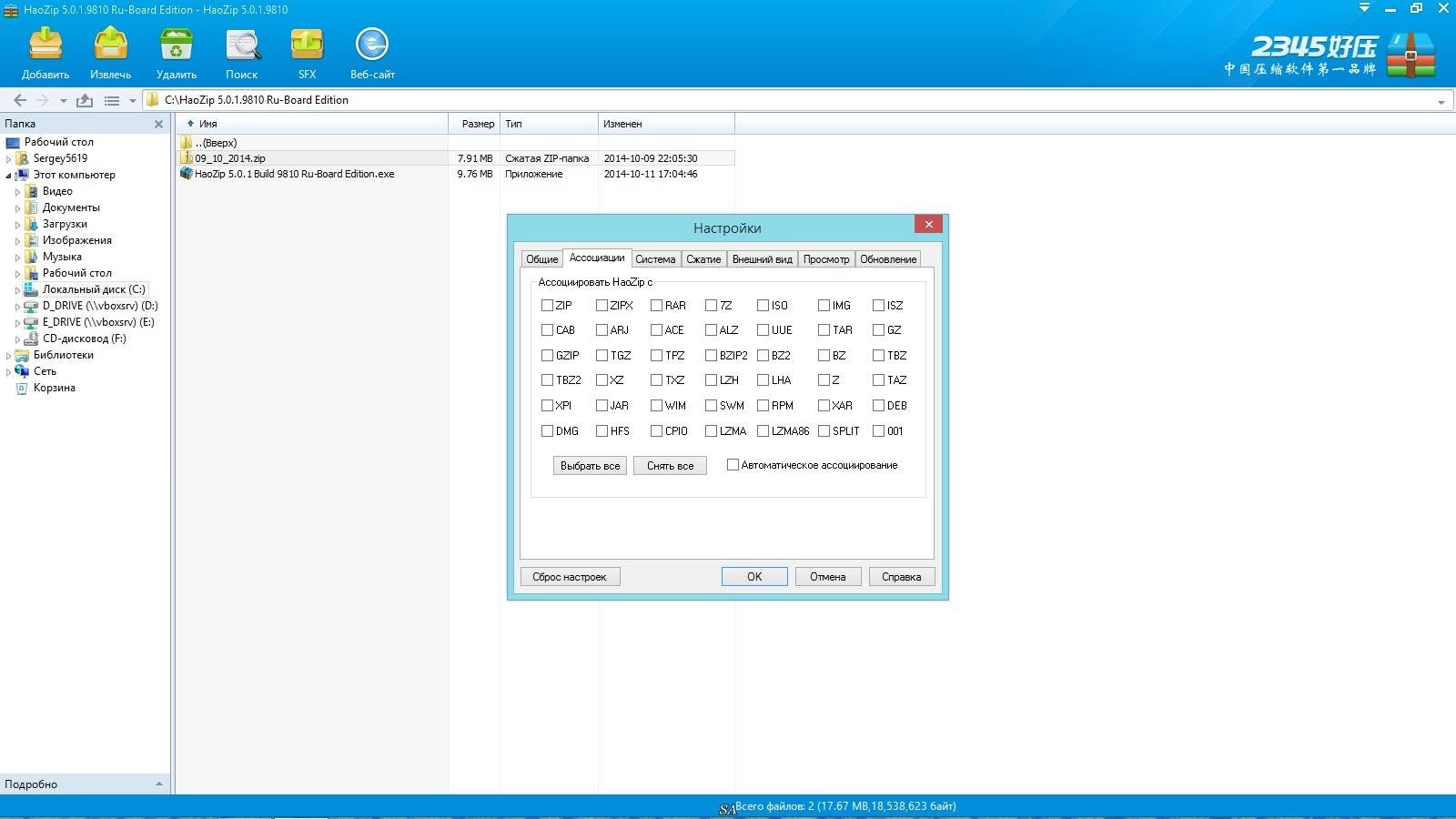Click the Справка help button
Viewport: 1456px width, 819px height.
902,577
